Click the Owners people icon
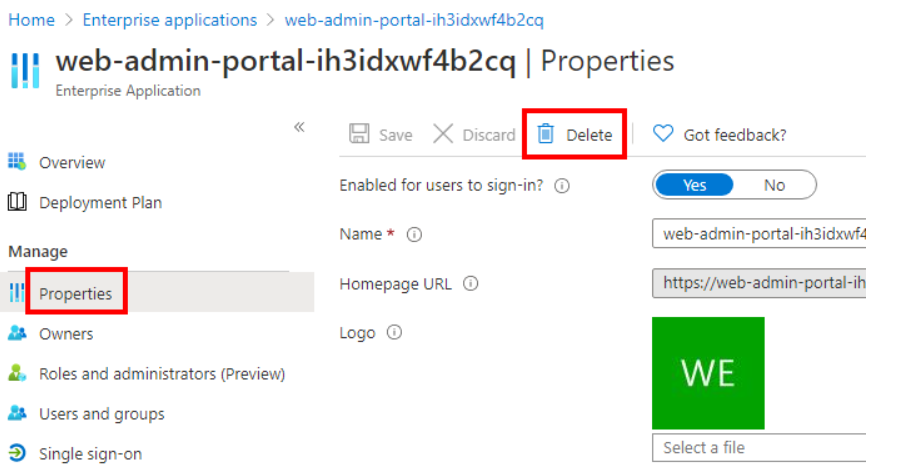Image resolution: width=914 pixels, height=474 pixels. pyautogui.click(x=17, y=333)
